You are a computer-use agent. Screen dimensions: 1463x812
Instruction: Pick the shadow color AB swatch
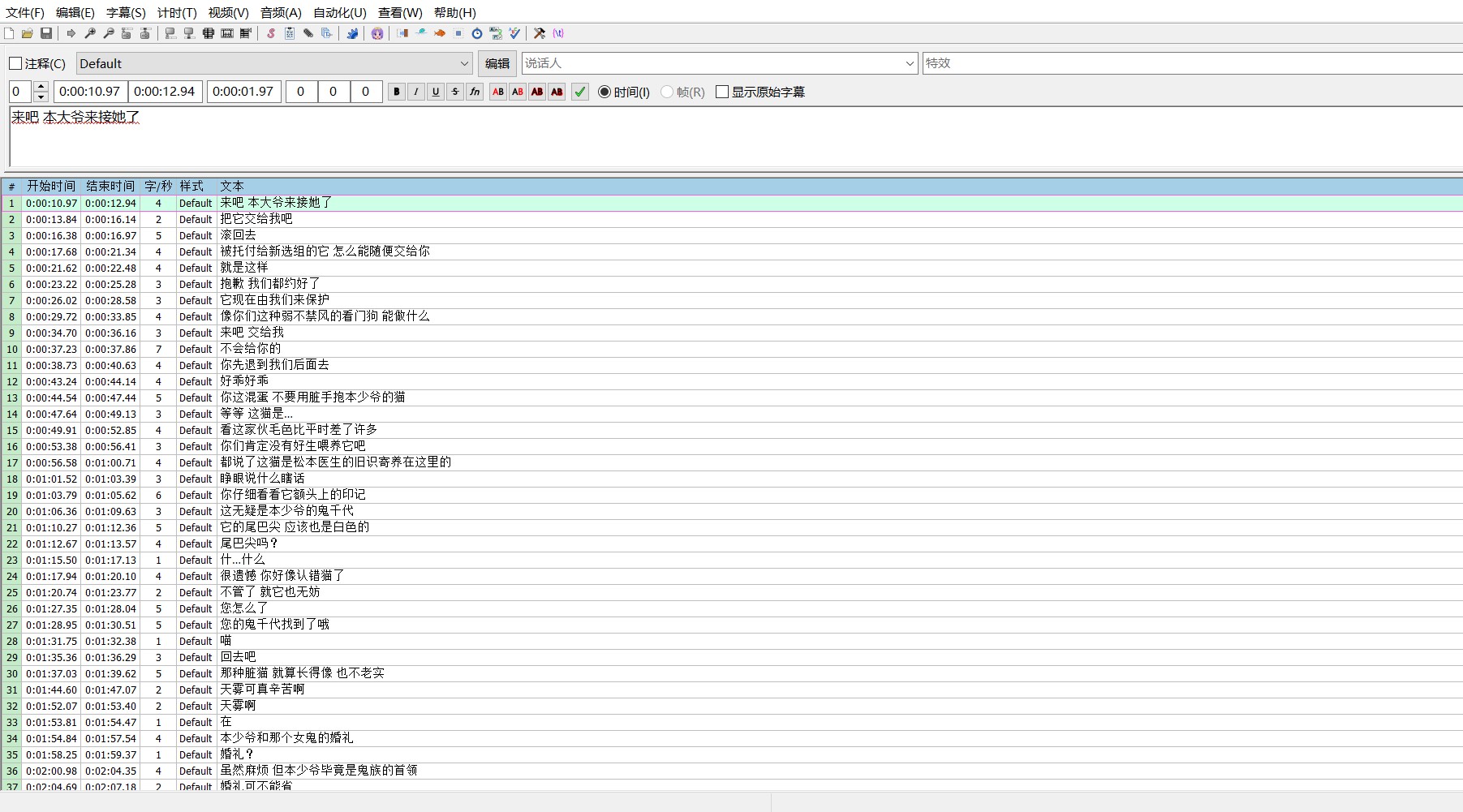click(557, 92)
